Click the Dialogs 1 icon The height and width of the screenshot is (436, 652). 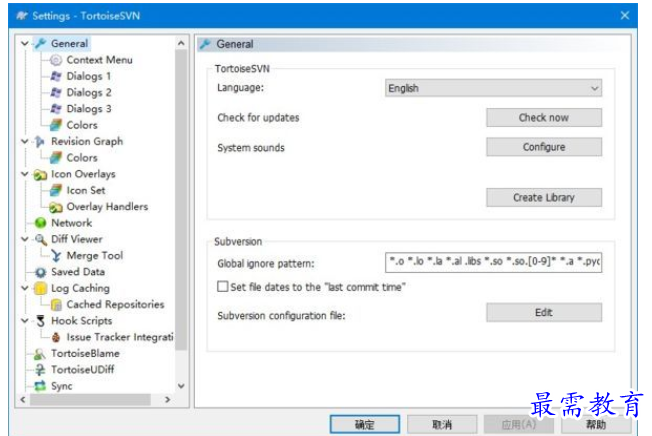(56, 76)
